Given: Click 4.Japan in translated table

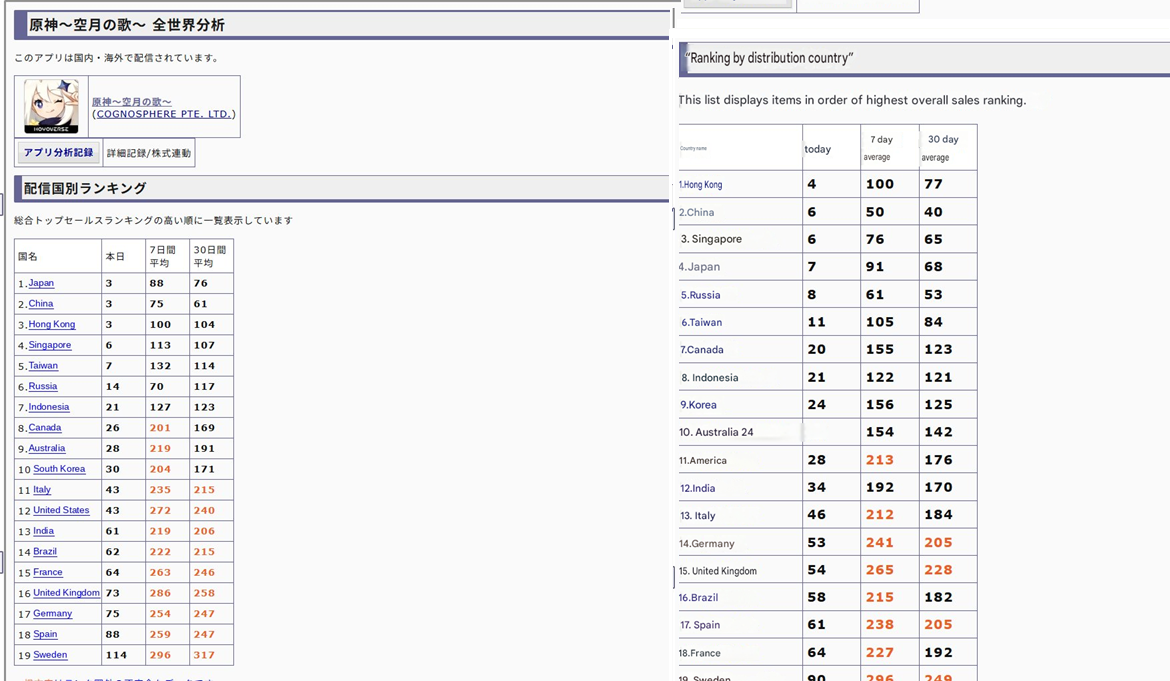Looking at the screenshot, I should [x=699, y=267].
